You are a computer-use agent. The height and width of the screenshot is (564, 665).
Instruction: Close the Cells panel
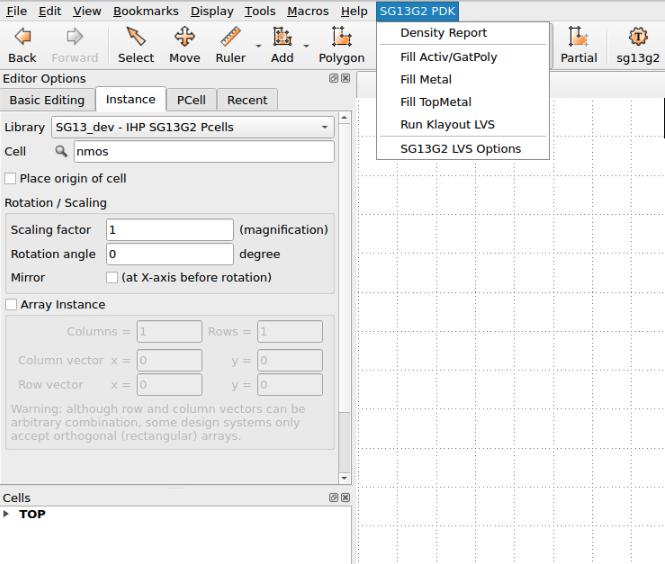click(346, 497)
